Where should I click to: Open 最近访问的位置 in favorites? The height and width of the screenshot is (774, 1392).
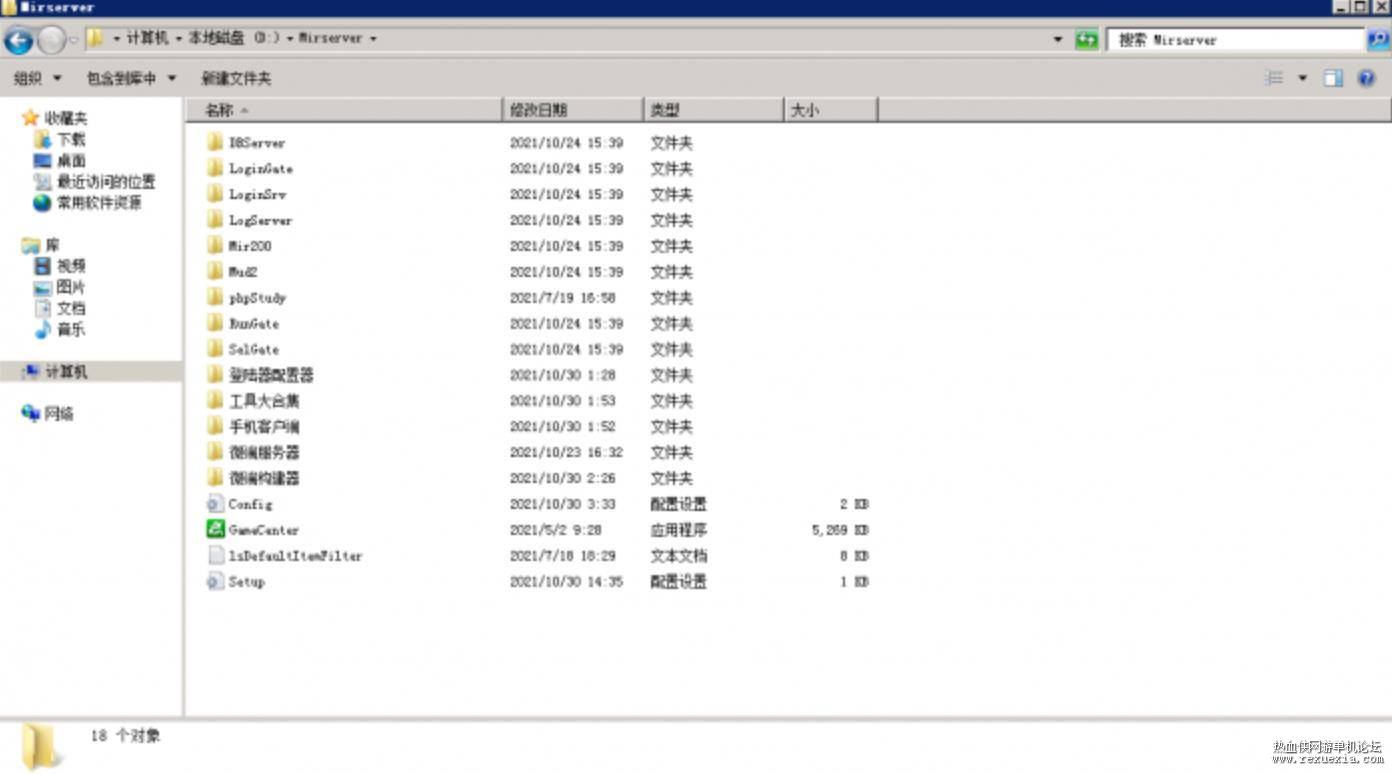pyautogui.click(x=105, y=181)
